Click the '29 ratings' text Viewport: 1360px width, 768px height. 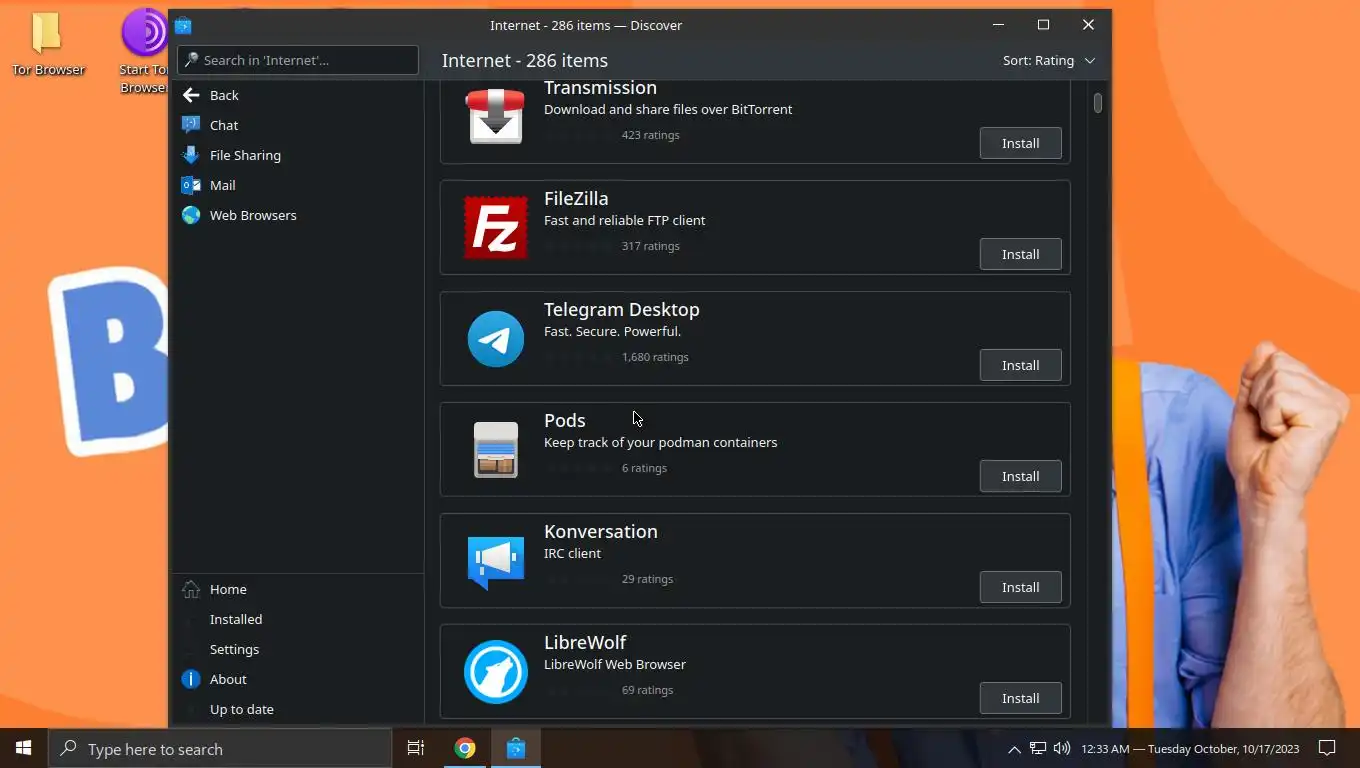(x=647, y=579)
